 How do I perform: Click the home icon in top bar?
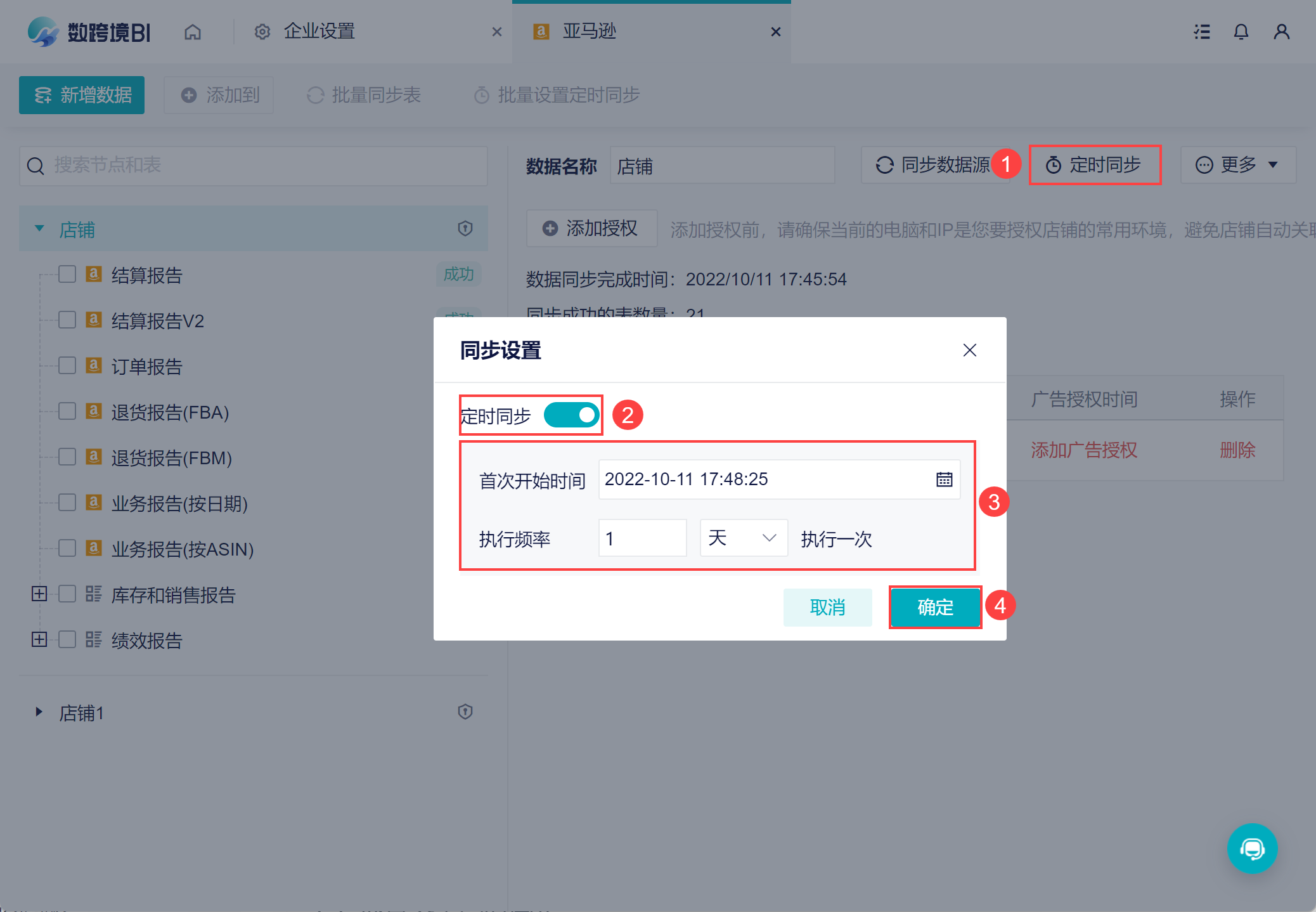193,32
